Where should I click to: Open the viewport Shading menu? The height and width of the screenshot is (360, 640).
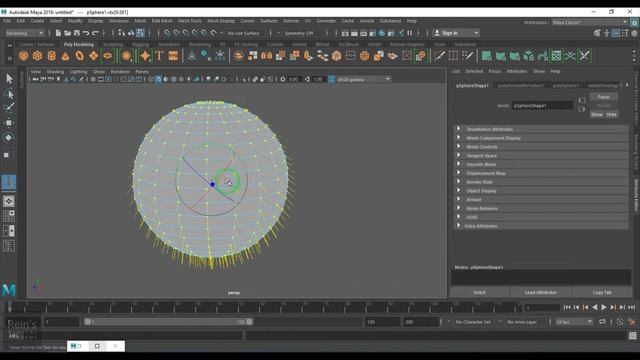click(55, 71)
